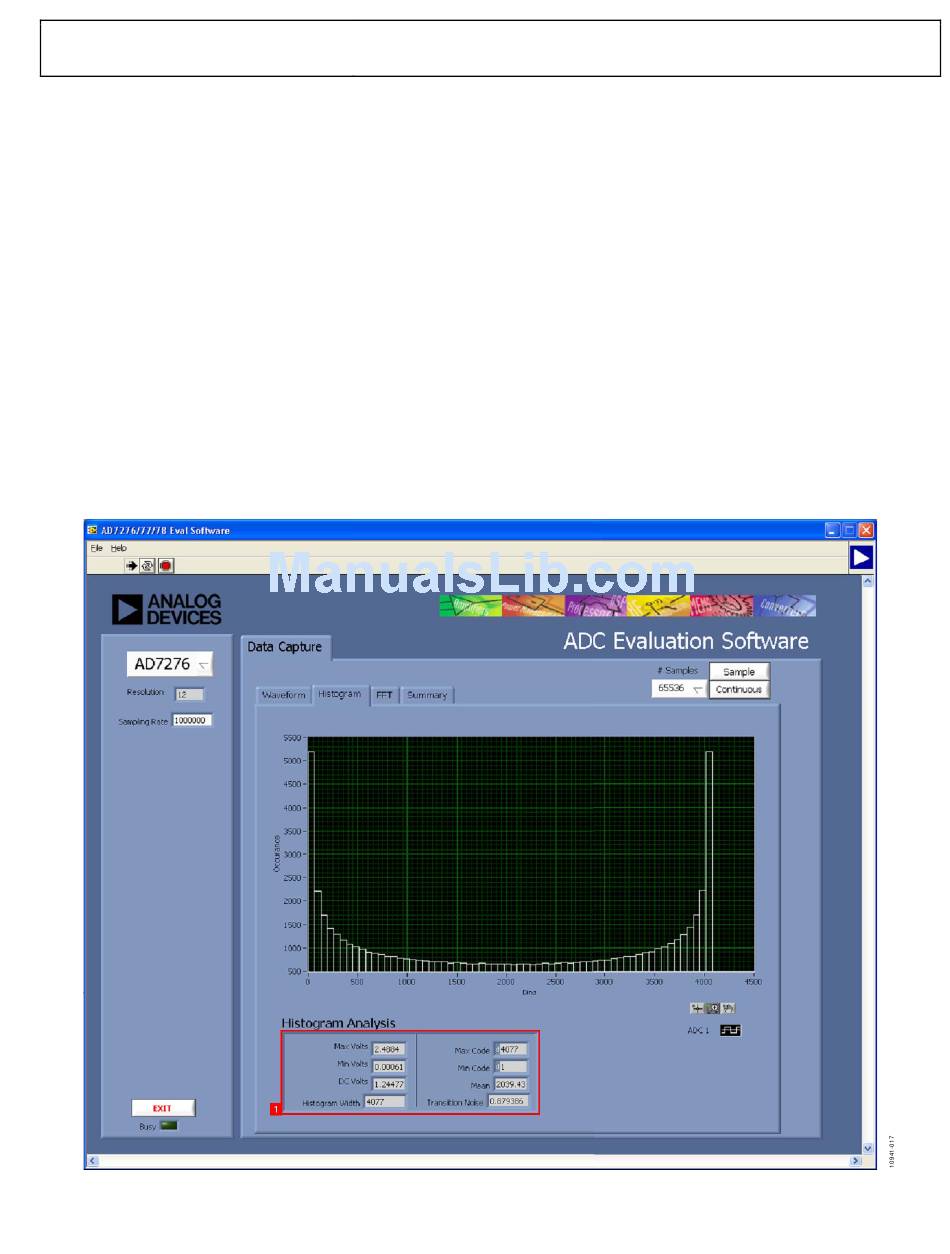
Task: Click the Max Code value field
Action: (x=510, y=1050)
